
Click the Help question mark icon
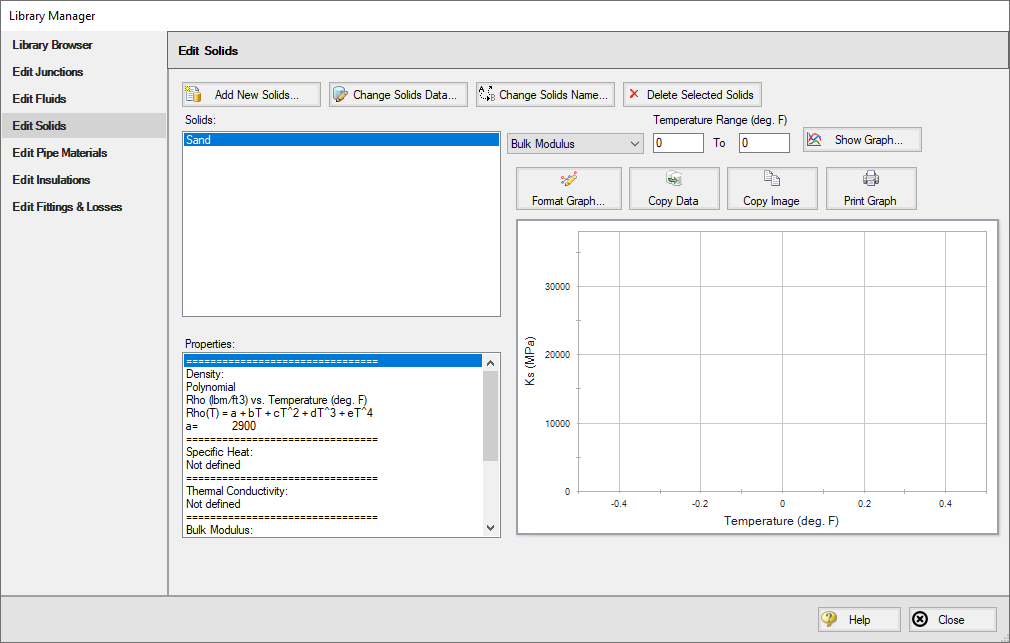tap(830, 619)
